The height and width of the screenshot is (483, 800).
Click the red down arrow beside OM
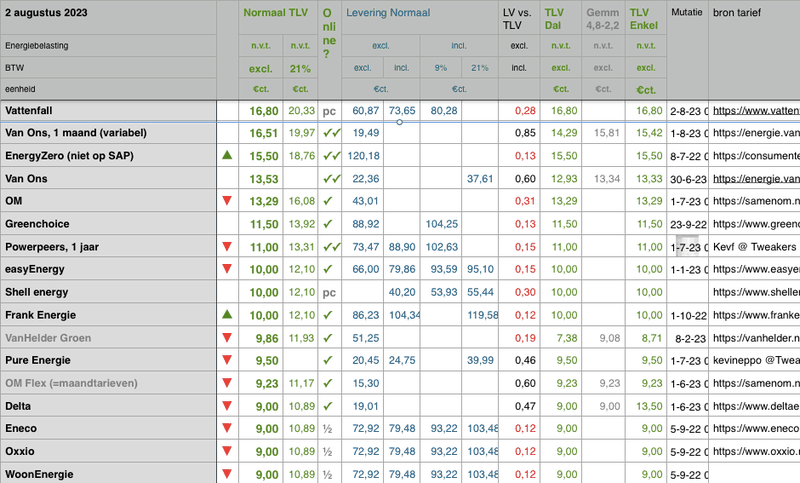[x=228, y=201]
